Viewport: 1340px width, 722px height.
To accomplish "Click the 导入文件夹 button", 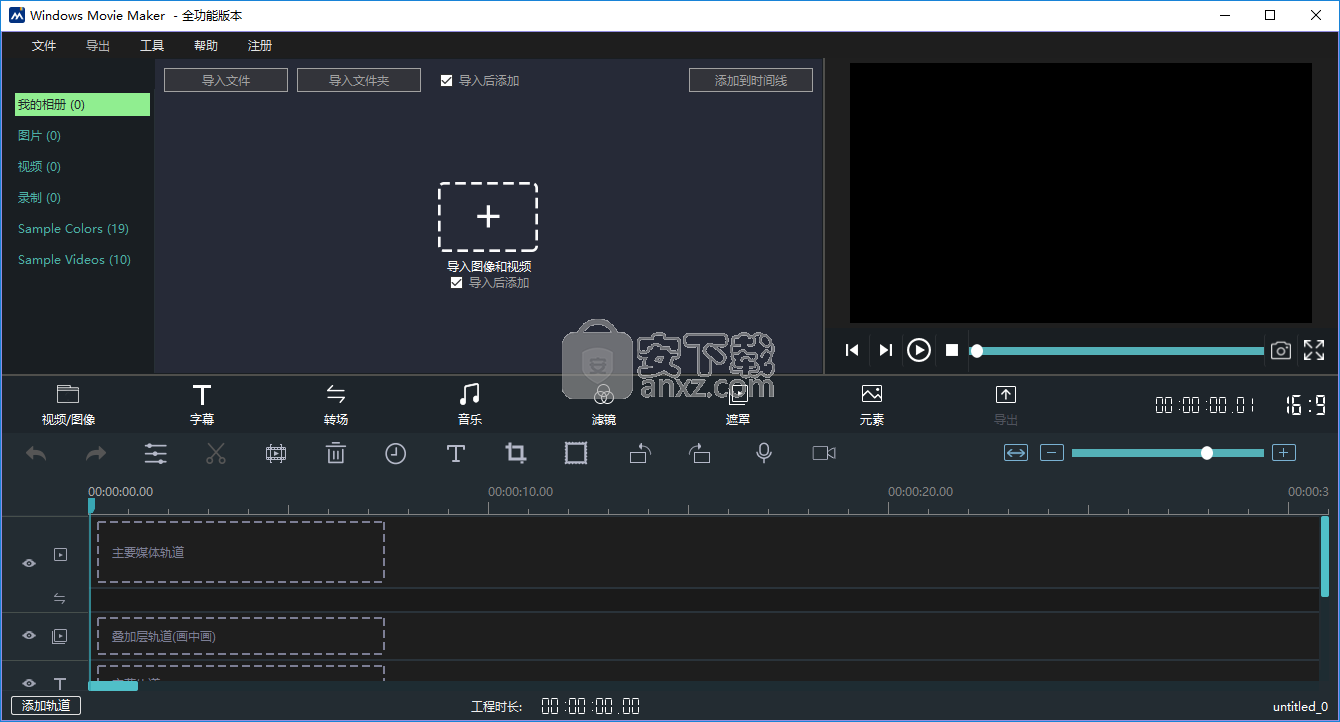I will [x=359, y=80].
